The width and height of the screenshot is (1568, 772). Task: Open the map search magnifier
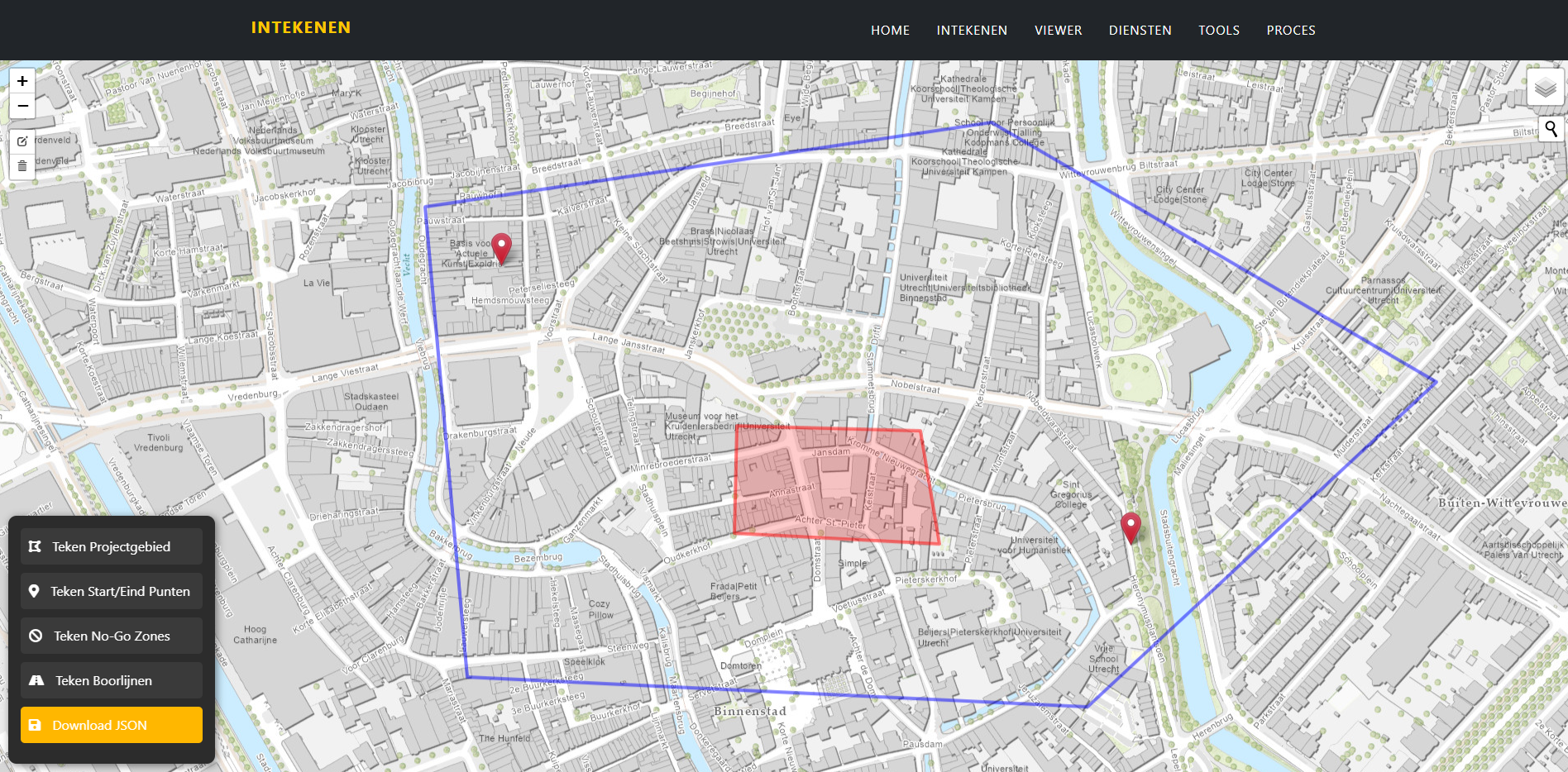click(x=1551, y=129)
